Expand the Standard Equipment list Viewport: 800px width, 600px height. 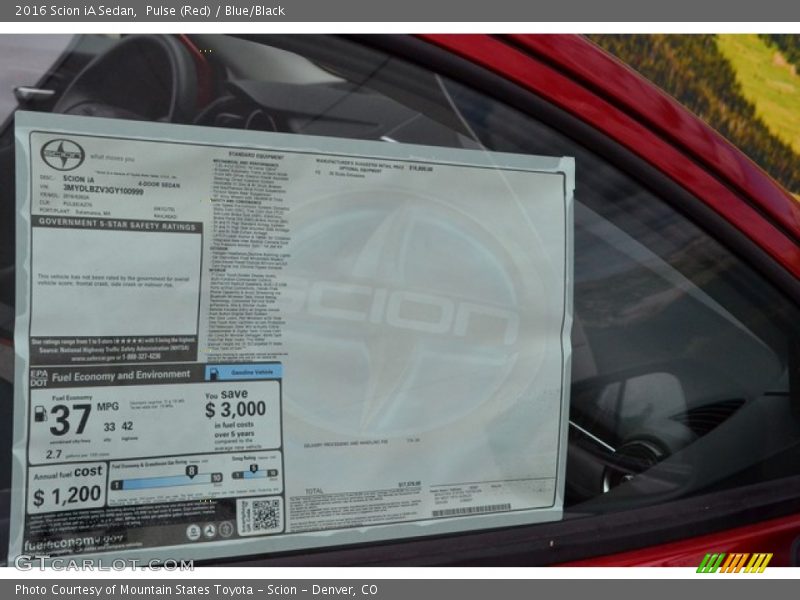253,155
